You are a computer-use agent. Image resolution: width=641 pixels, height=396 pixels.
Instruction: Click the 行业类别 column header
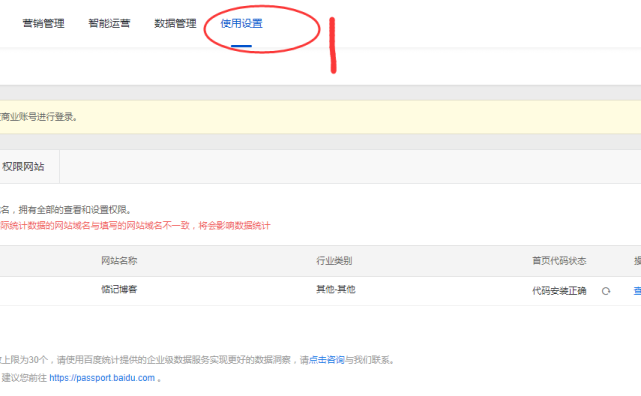pos(334,261)
